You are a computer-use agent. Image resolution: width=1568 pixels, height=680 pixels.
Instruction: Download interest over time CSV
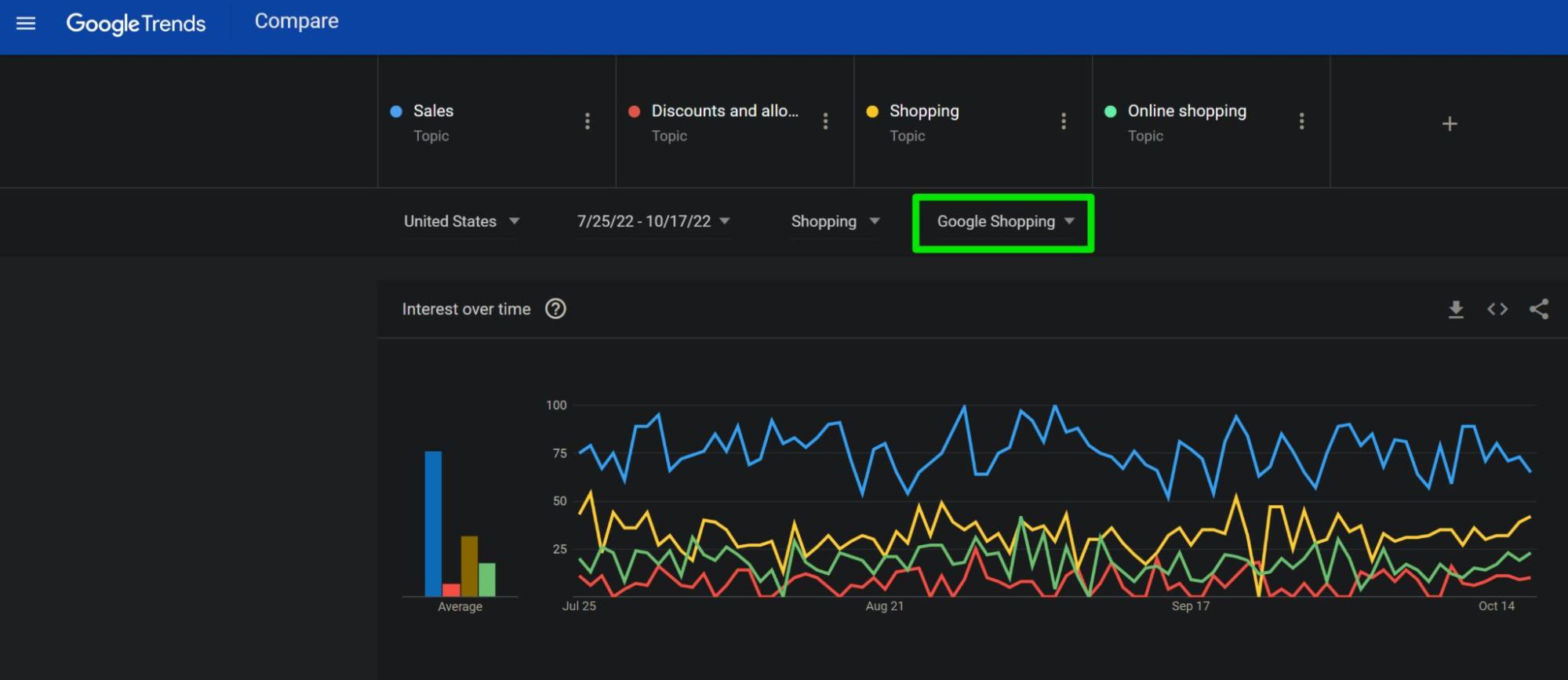[x=1456, y=309]
